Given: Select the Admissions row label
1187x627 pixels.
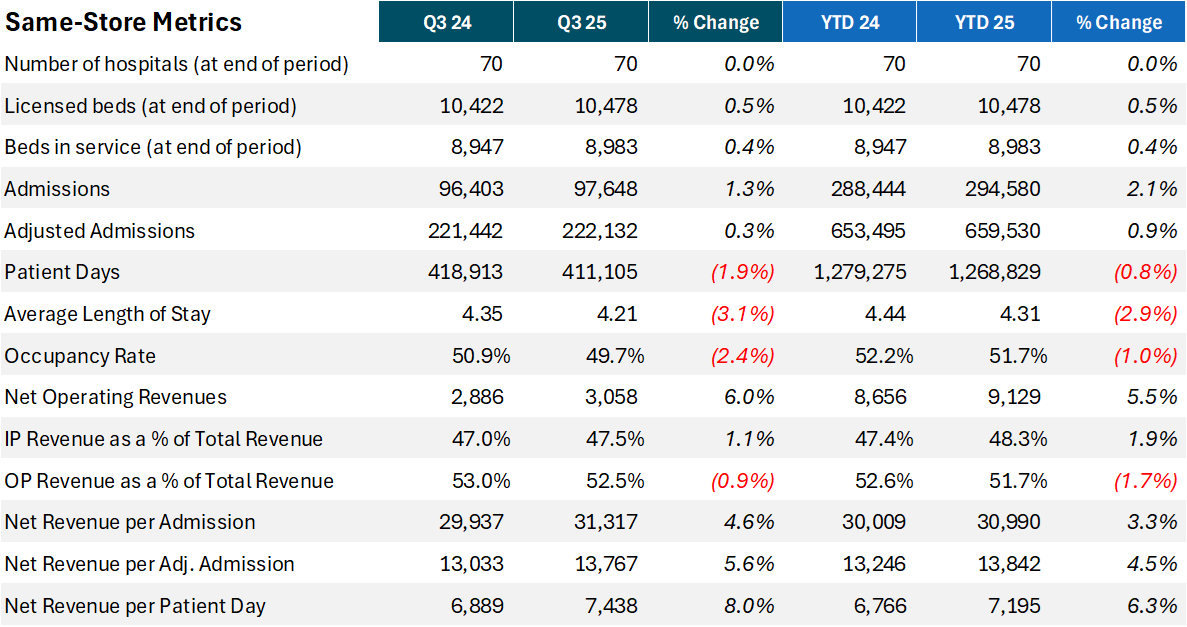Looking at the screenshot, I should [x=58, y=189].
